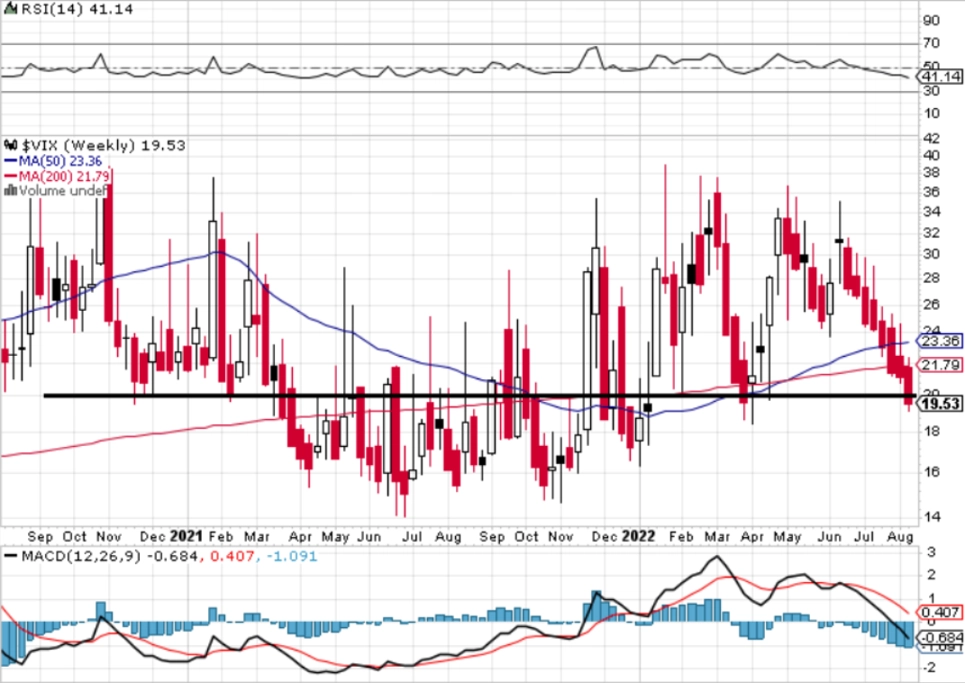Click the $VIX (Weekly) title text
Viewport: 965px width, 683px height.
[x=78, y=145]
